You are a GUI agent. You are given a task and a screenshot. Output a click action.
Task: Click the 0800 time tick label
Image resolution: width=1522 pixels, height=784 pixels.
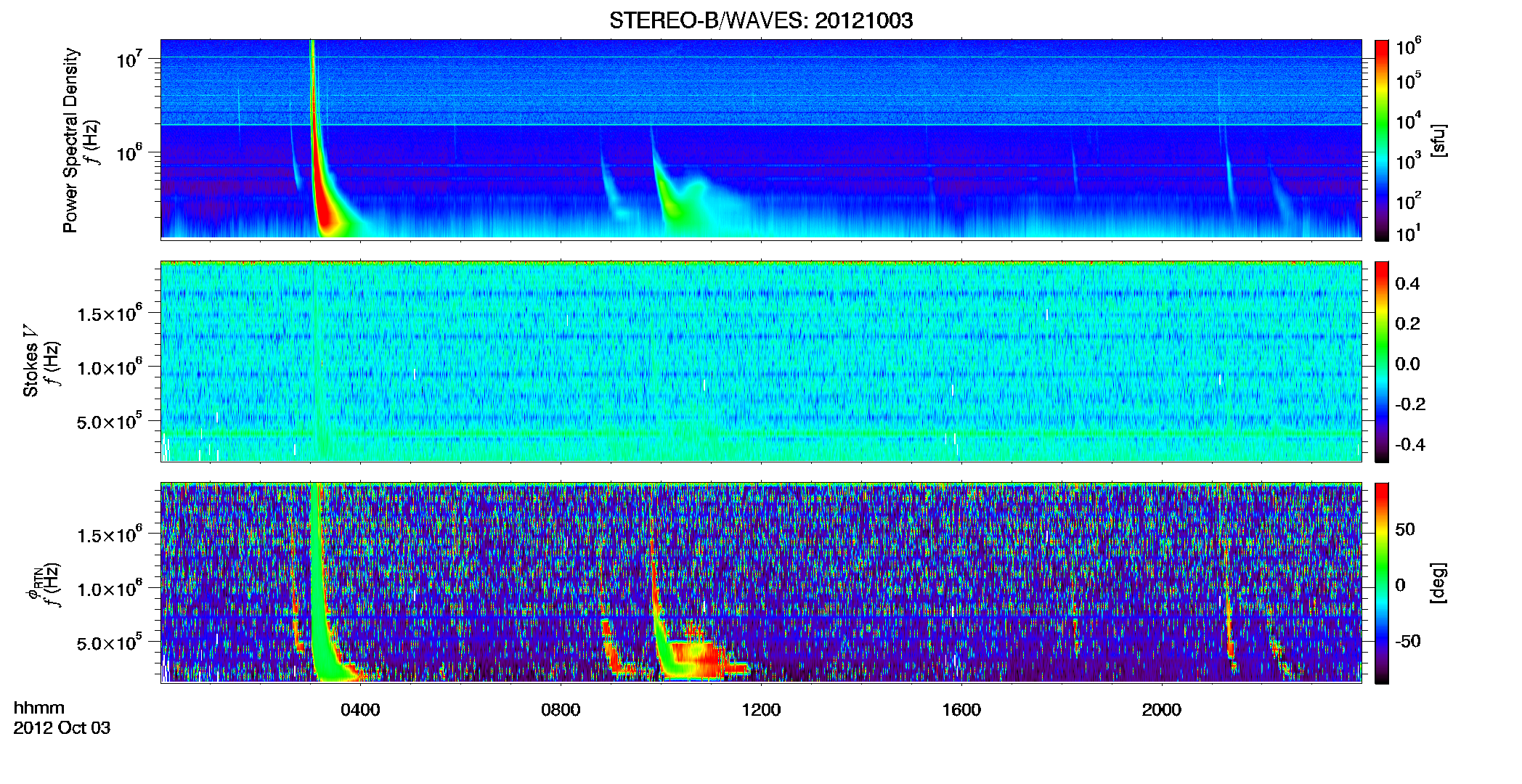click(561, 710)
